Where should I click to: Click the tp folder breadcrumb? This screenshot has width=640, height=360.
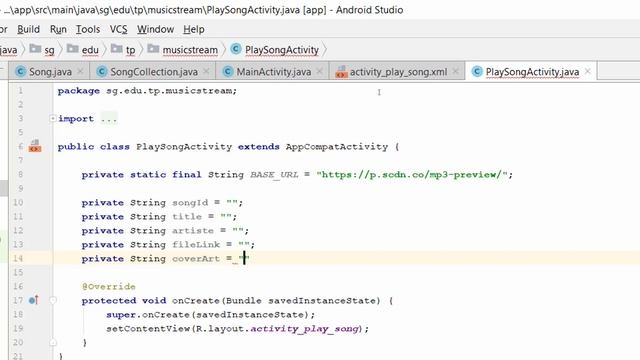[130, 50]
